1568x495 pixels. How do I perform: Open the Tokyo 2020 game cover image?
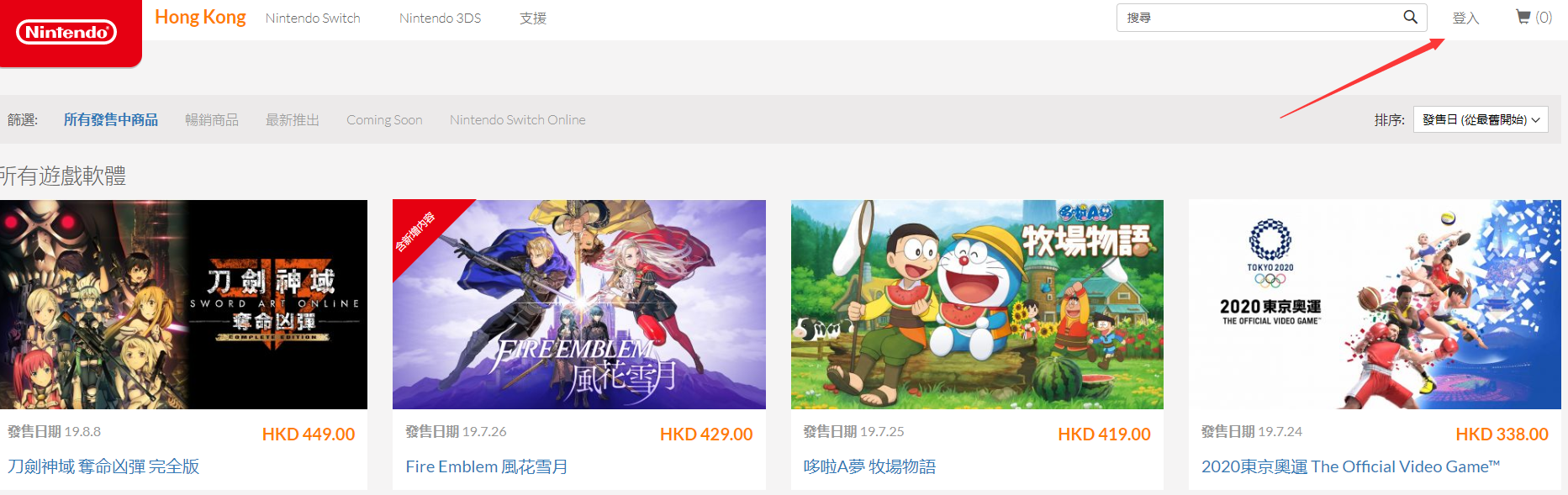click(x=1375, y=304)
